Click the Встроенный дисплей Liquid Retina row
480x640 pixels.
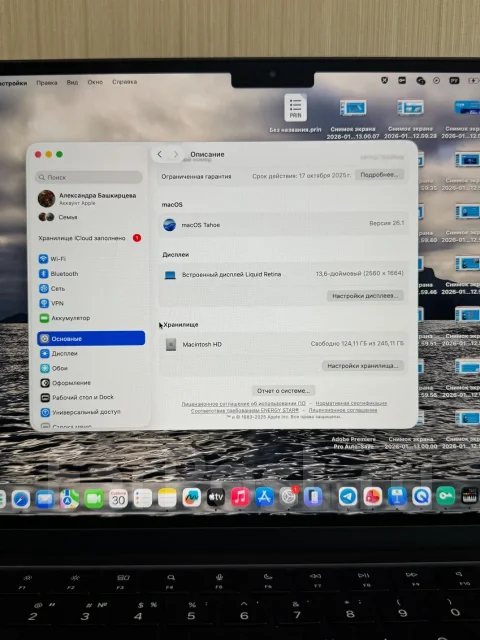pos(283,274)
